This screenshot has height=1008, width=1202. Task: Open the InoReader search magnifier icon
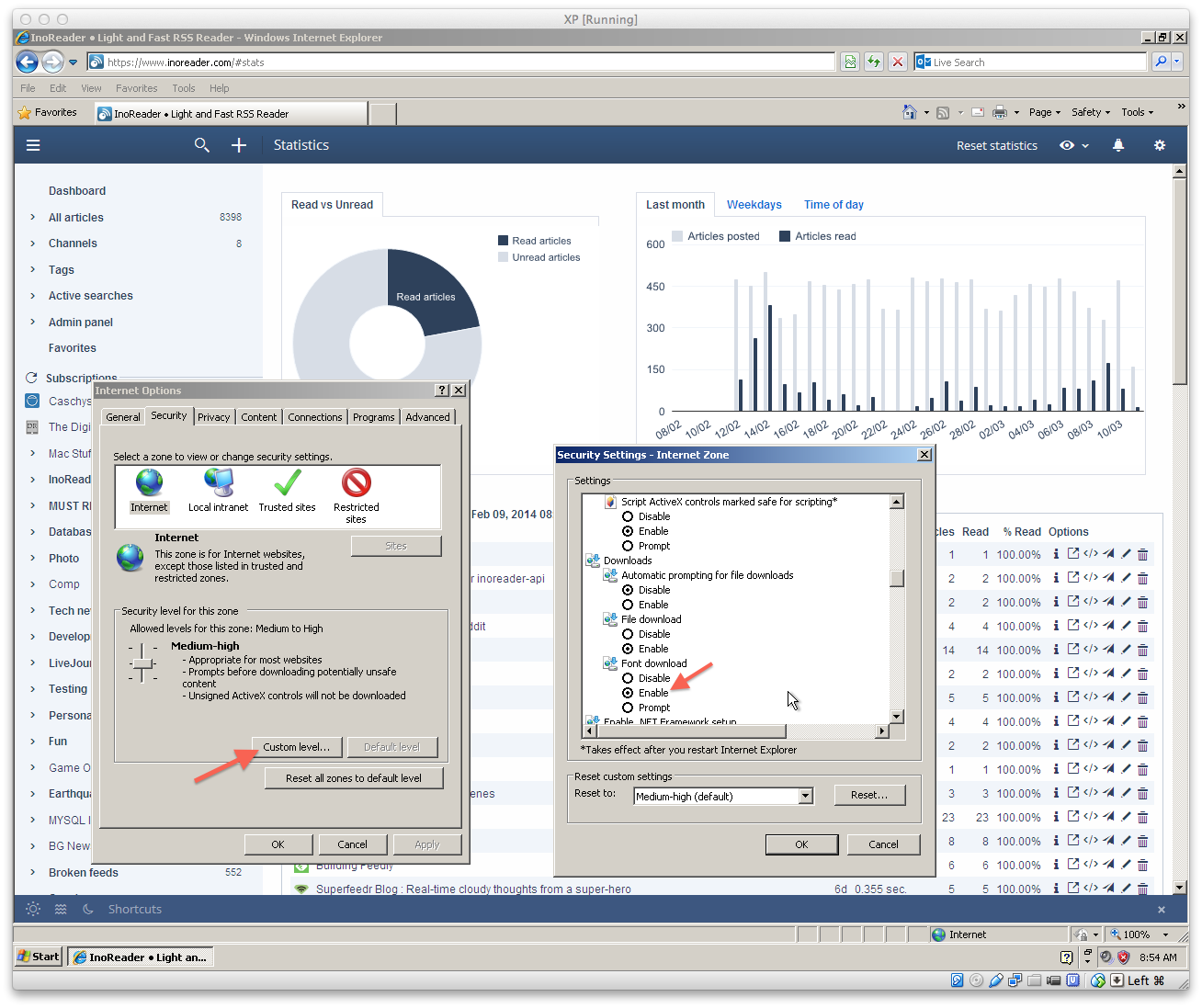point(202,145)
